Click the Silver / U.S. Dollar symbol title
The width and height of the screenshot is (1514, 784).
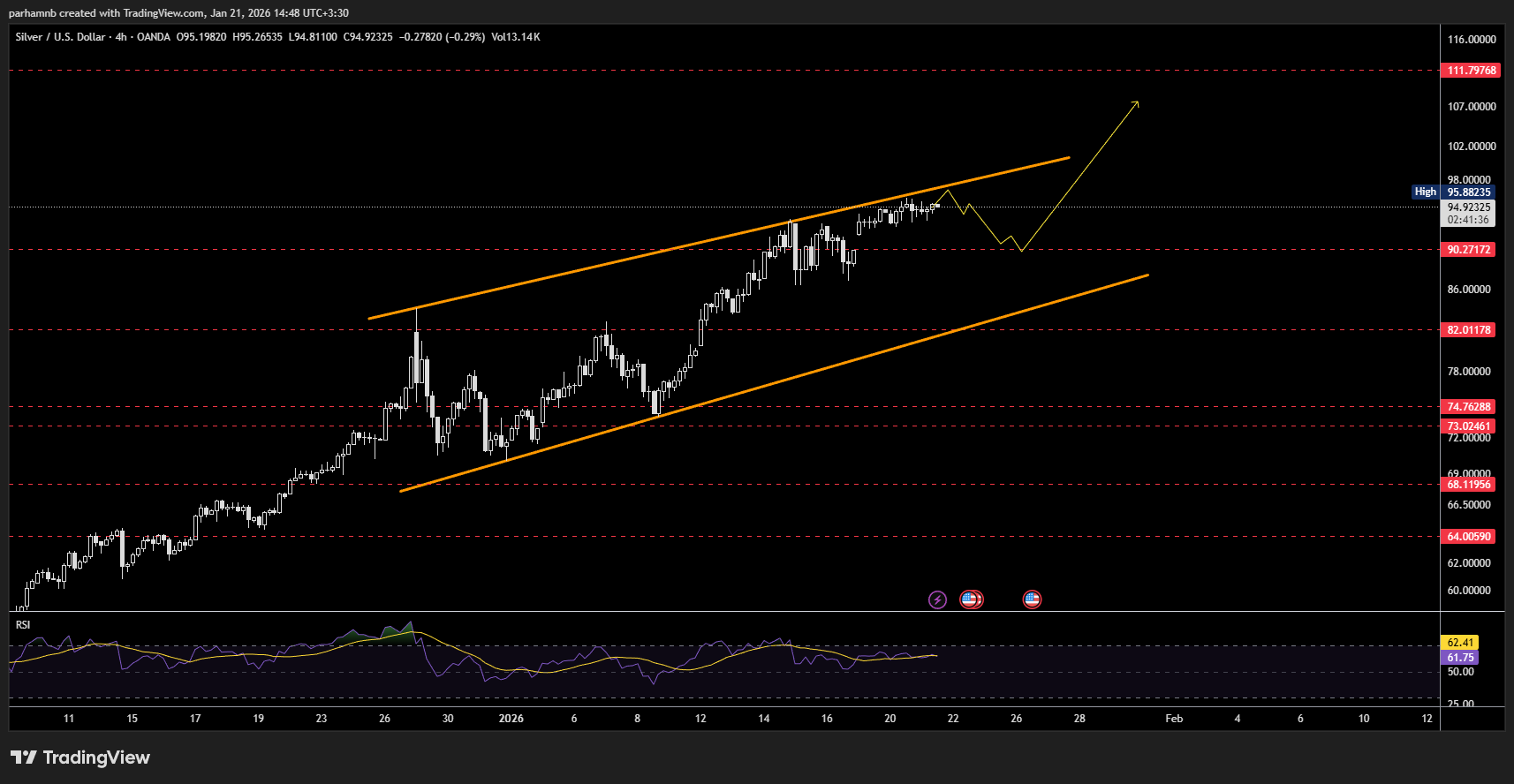point(60,37)
